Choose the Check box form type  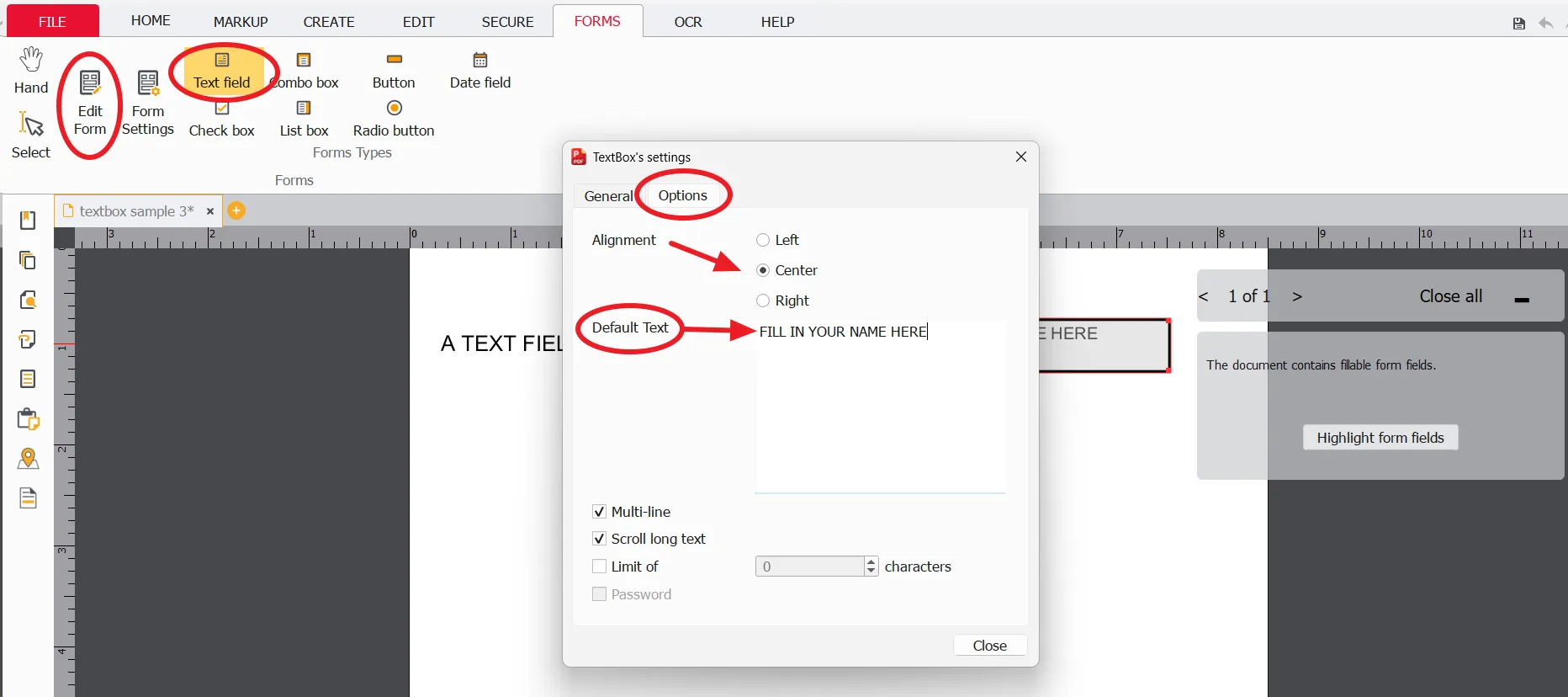tap(222, 119)
